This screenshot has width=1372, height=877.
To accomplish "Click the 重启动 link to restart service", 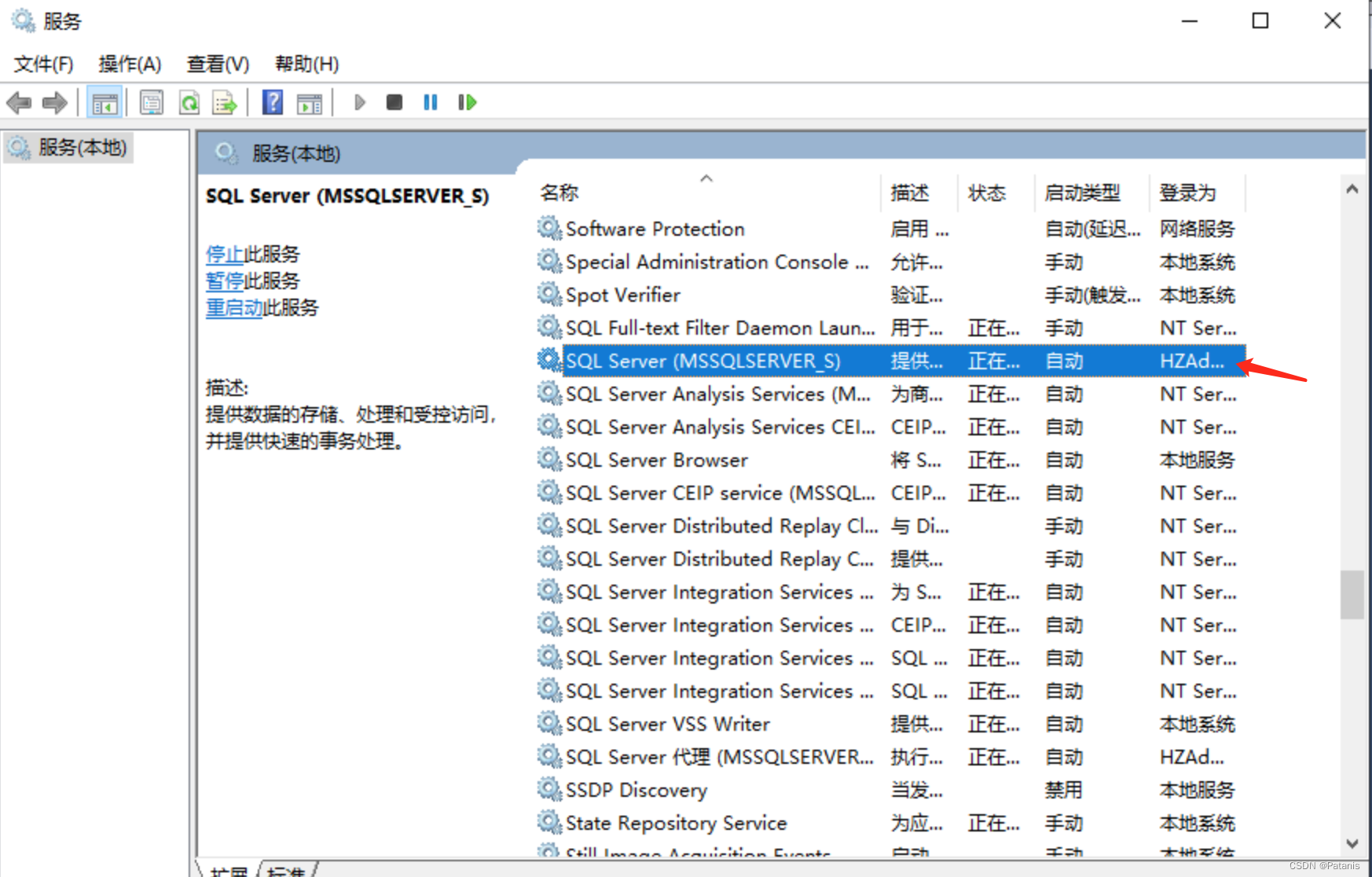I will (234, 307).
